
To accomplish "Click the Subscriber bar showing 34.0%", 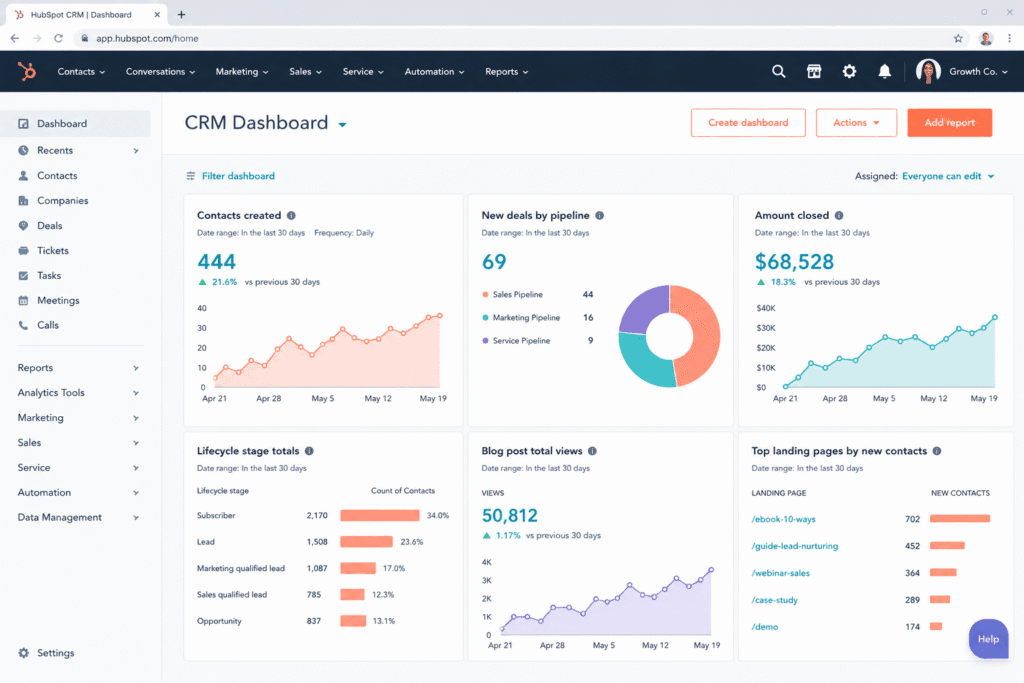I will pos(379,516).
